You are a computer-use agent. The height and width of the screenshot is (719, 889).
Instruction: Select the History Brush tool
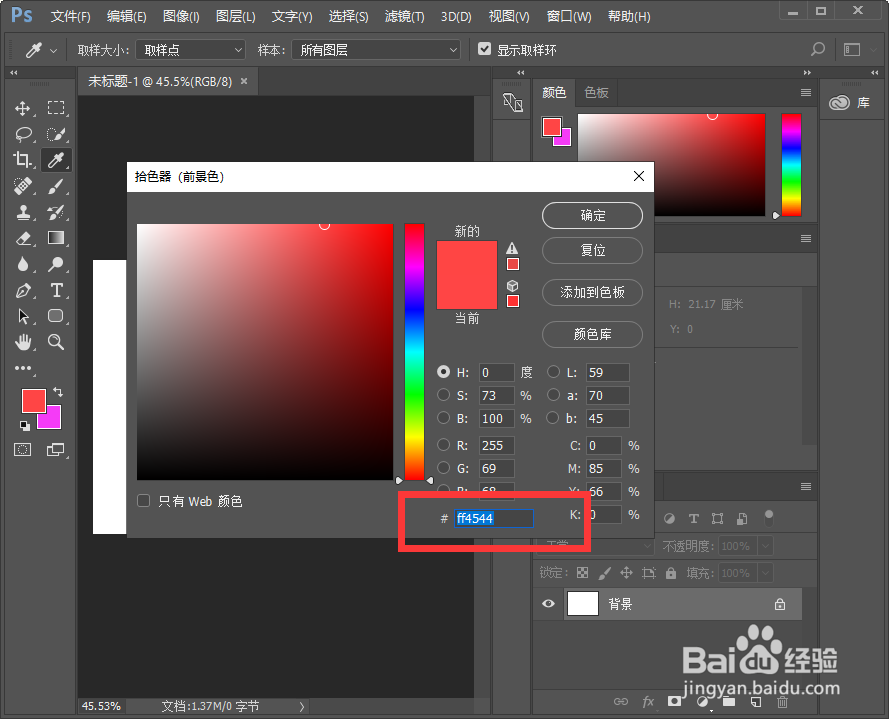tap(56, 212)
